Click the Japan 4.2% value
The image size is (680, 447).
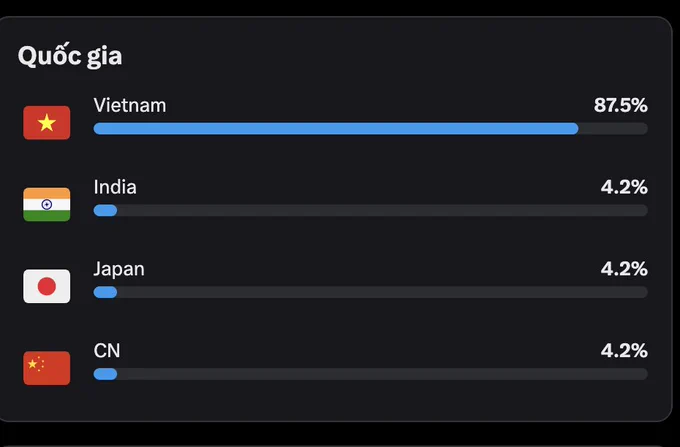(x=624, y=269)
